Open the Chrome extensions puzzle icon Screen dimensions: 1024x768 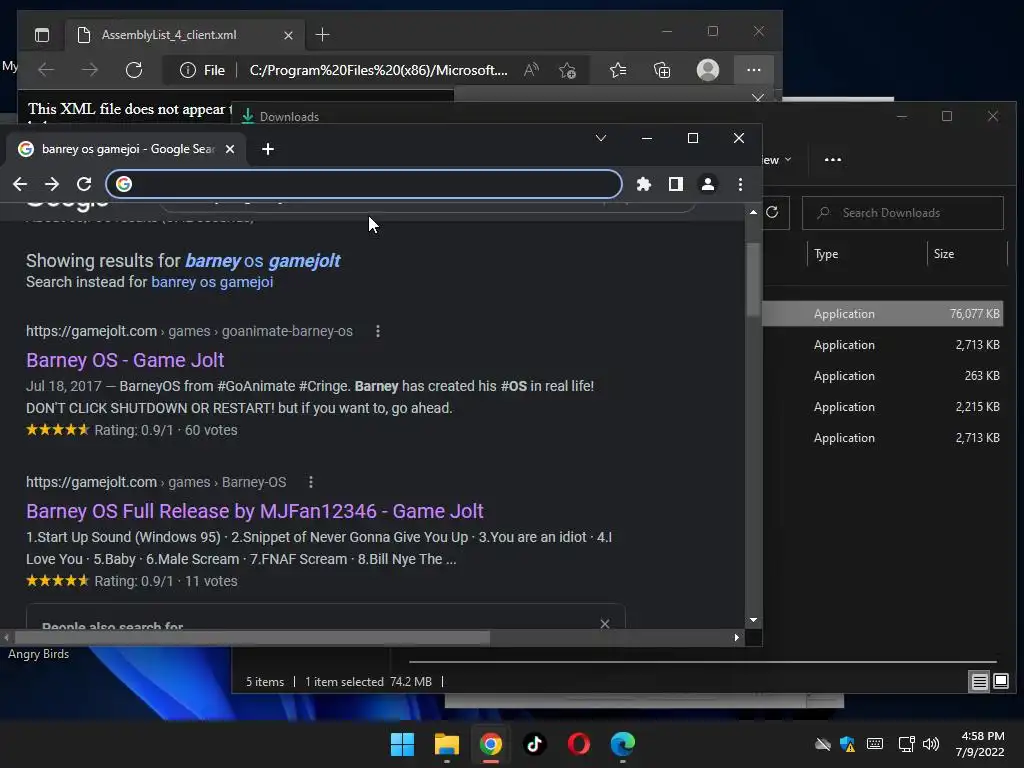[644, 184]
